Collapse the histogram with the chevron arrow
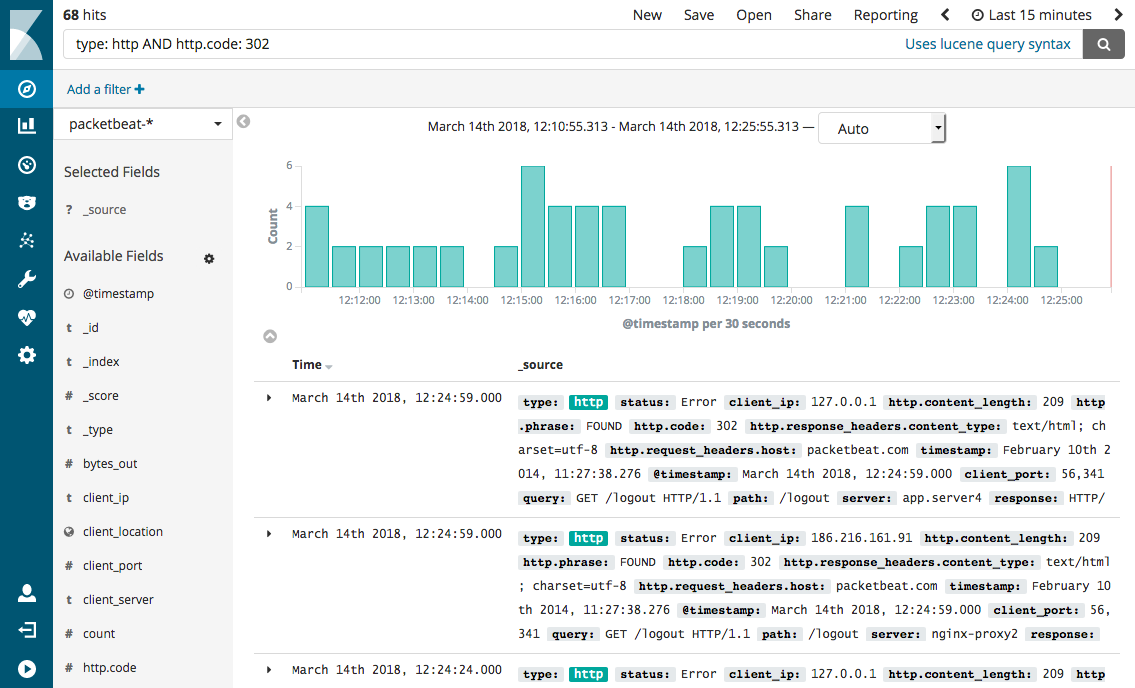The image size is (1135, 688). 268,335
